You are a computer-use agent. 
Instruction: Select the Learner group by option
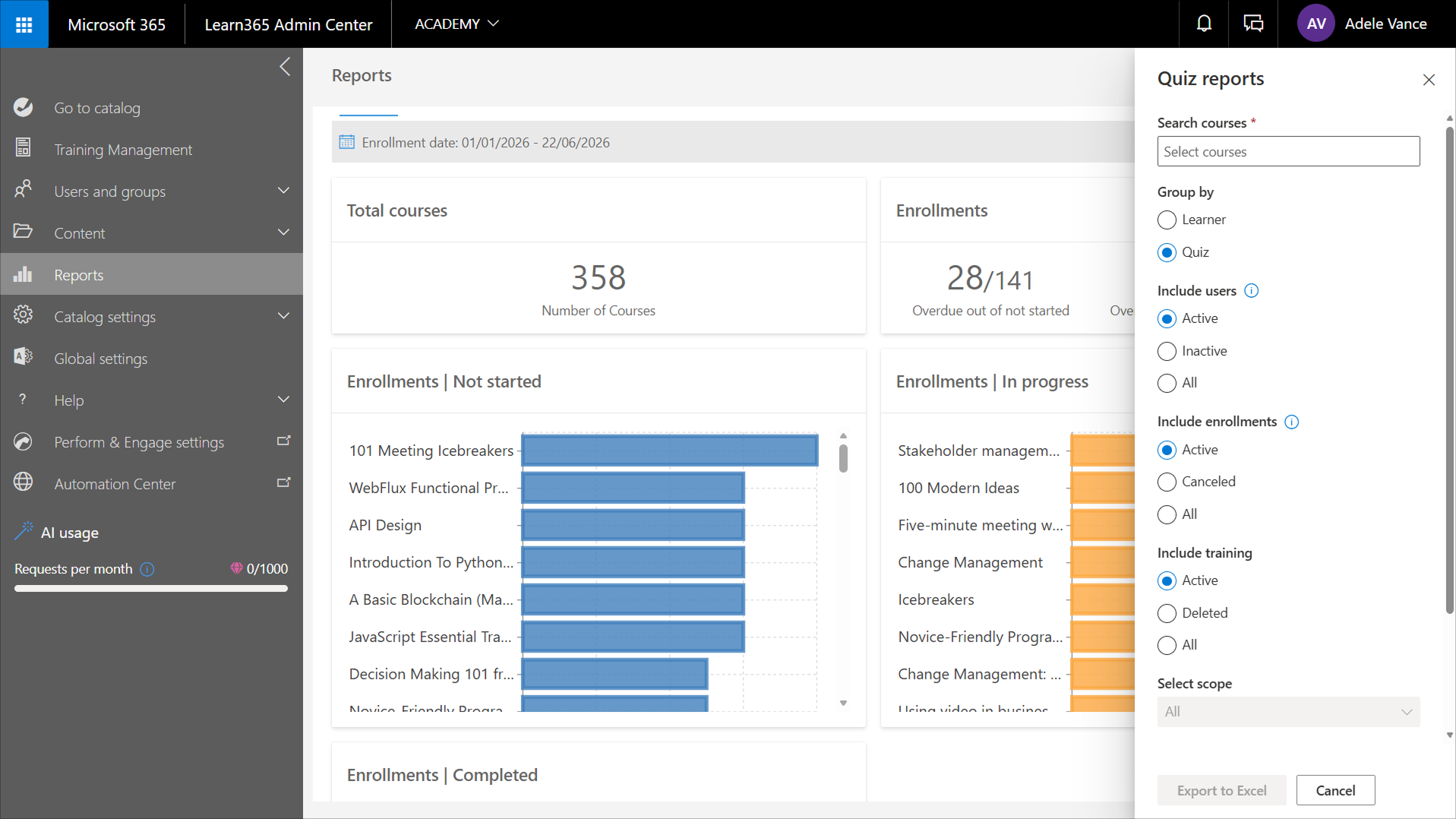point(1167,220)
